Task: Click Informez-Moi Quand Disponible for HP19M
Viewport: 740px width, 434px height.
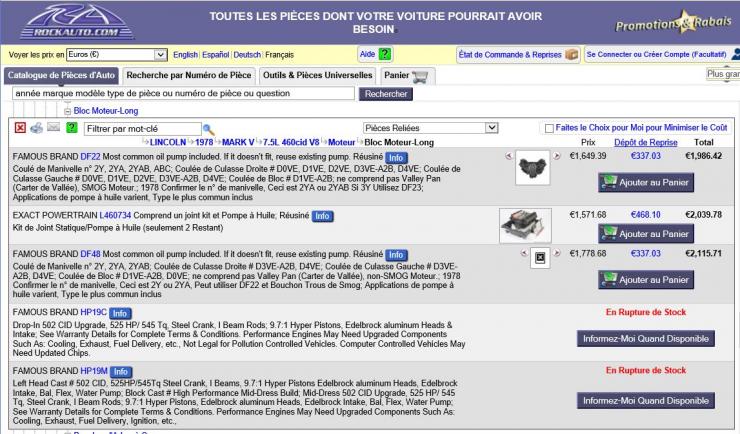Action: click(646, 401)
